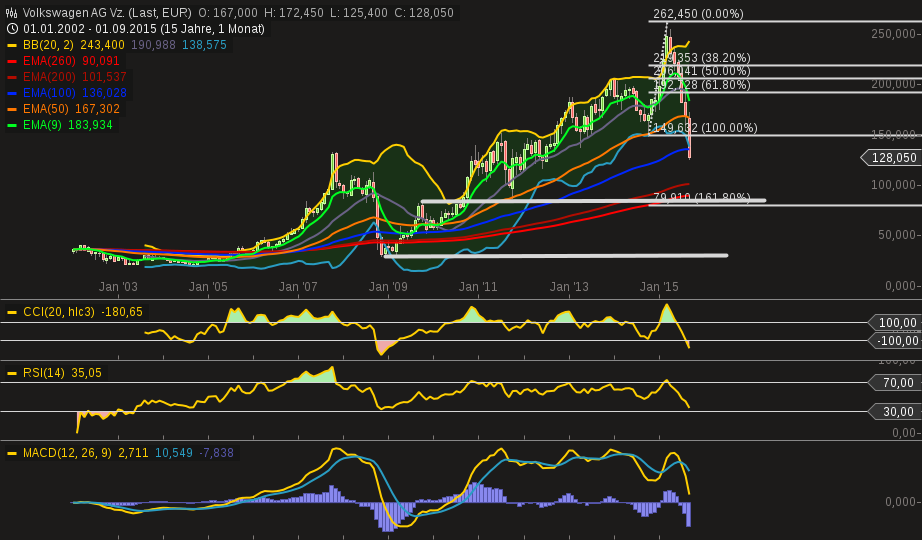Click the EMA(100) 136,028 legend entry
This screenshot has width=922, height=540.
[x=75, y=92]
